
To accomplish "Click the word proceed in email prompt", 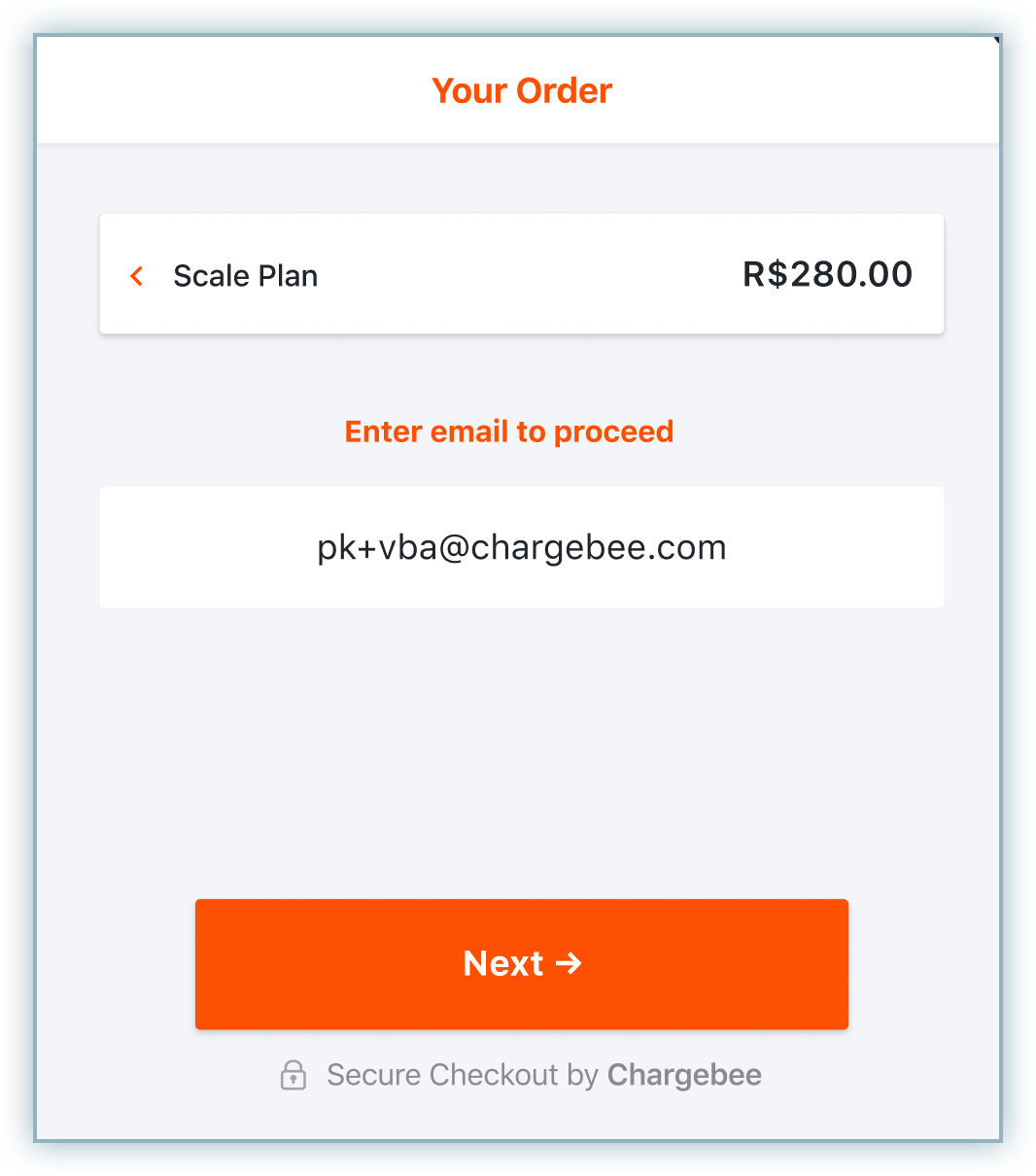I will (613, 432).
